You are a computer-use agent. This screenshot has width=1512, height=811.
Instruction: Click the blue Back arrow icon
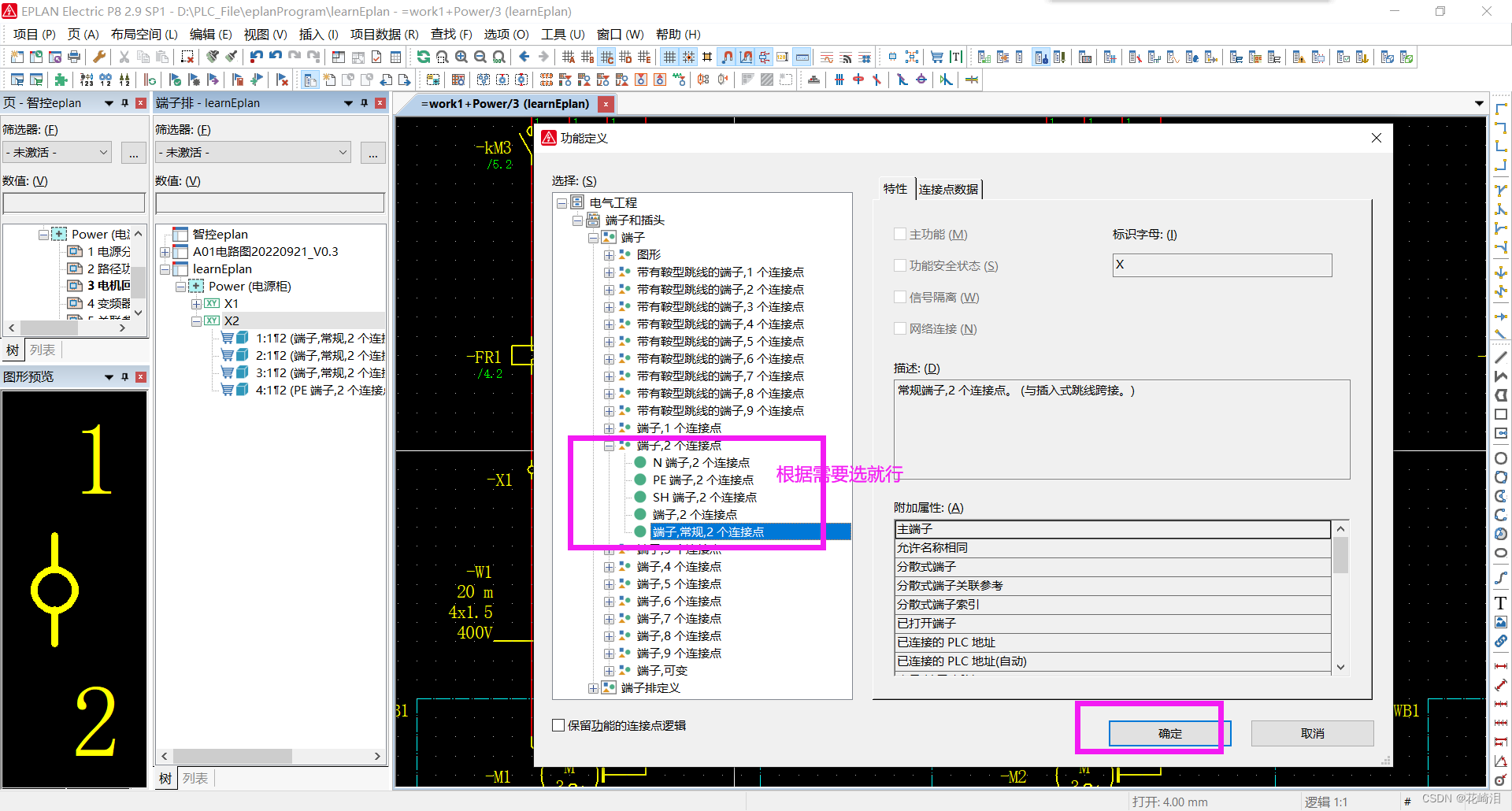(524, 57)
